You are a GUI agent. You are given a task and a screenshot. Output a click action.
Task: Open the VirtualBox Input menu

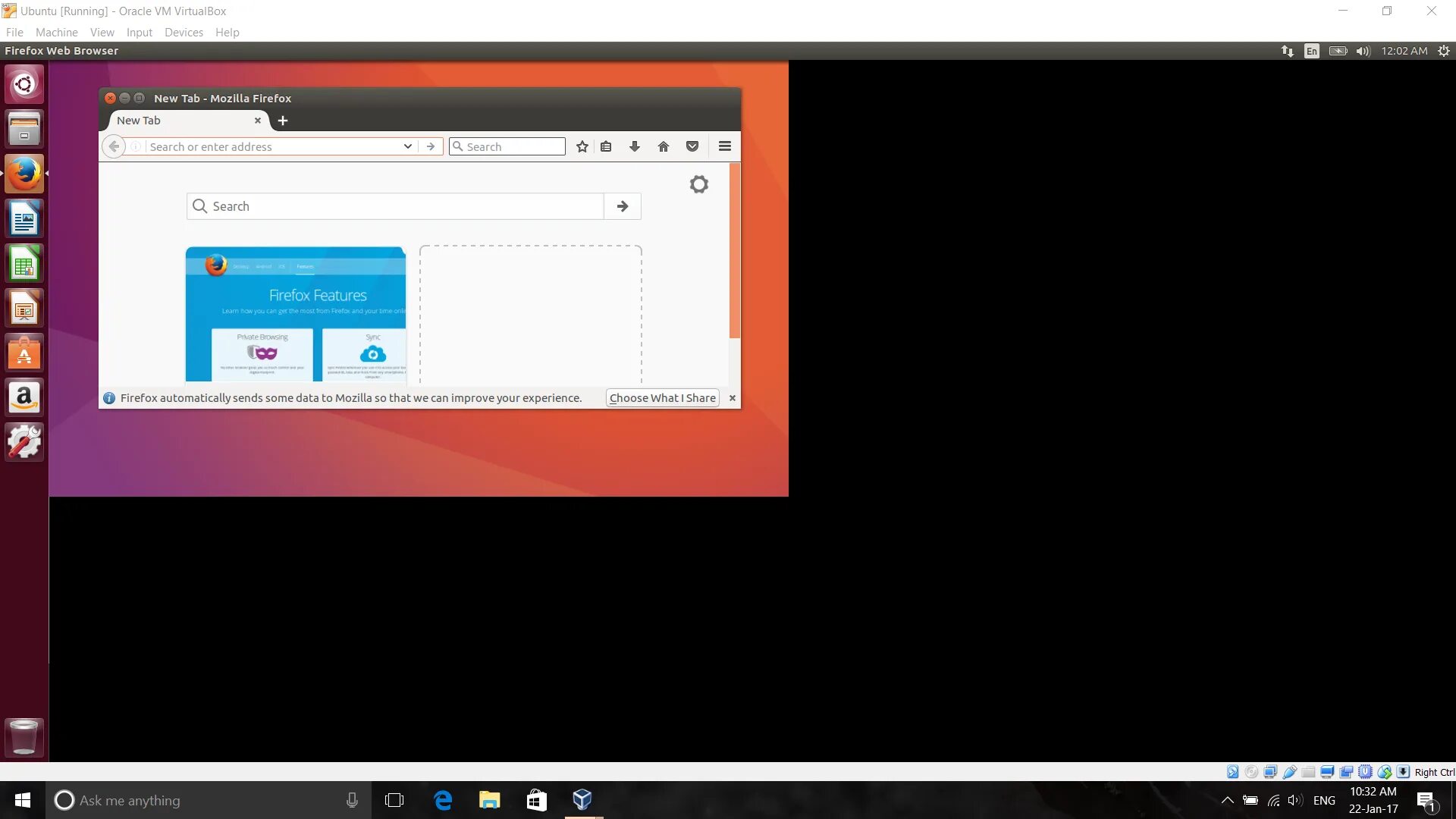tap(140, 33)
